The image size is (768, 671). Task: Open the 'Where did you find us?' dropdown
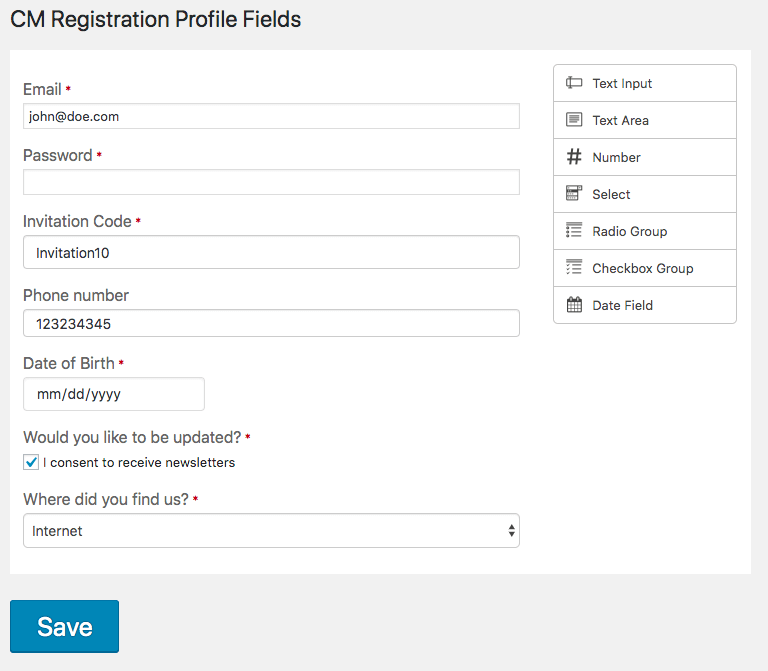[x=271, y=530]
